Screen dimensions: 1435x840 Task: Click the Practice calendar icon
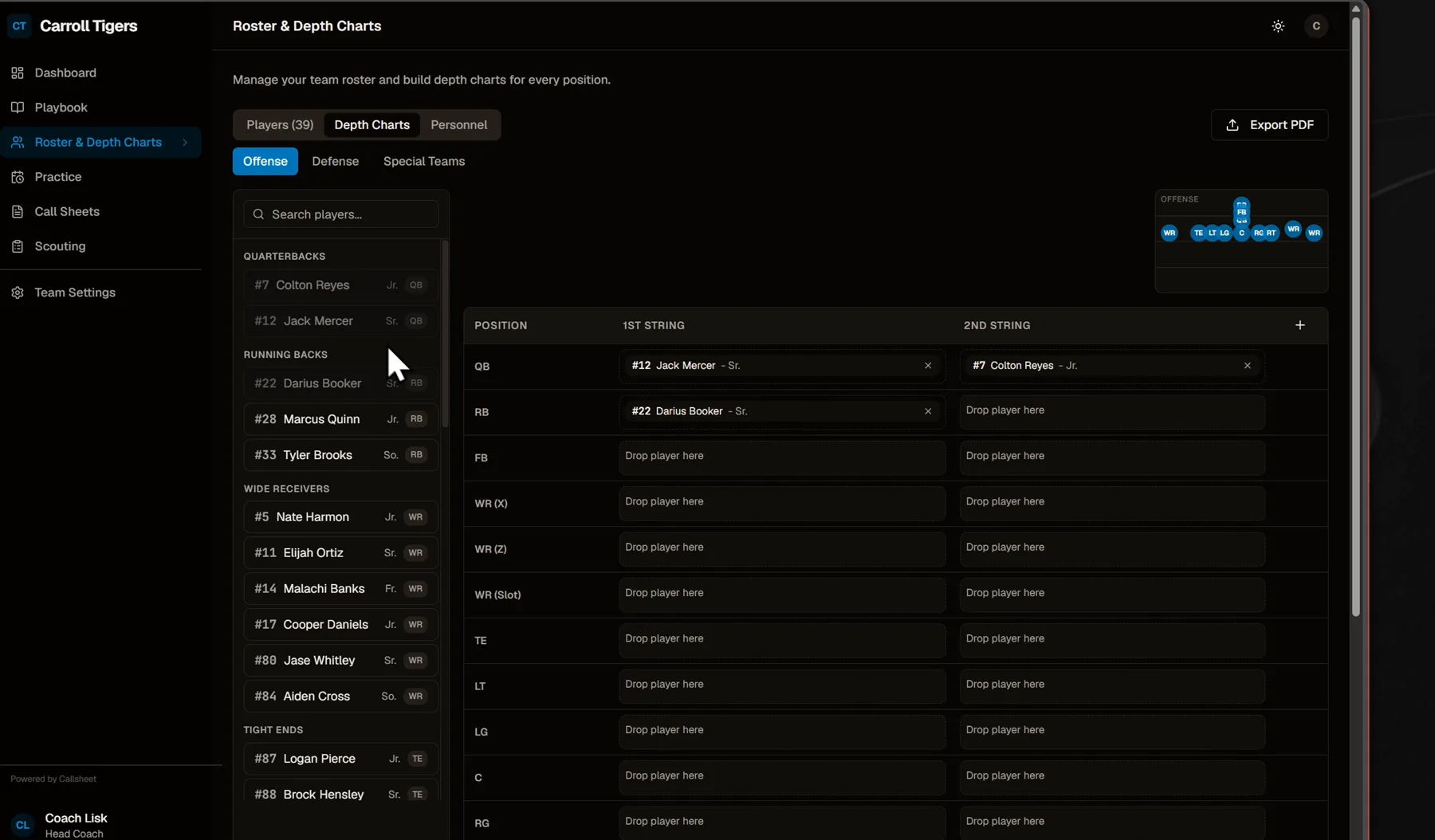(x=18, y=177)
